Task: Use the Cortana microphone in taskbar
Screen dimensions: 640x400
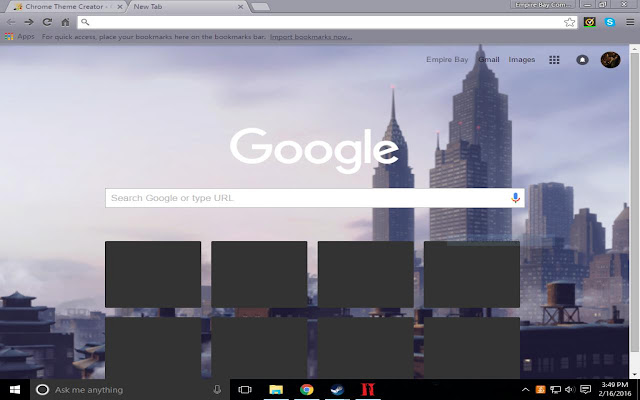Action: click(x=217, y=390)
